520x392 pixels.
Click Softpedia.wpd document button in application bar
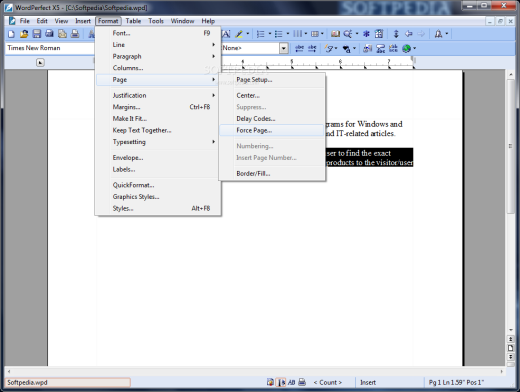(68, 382)
